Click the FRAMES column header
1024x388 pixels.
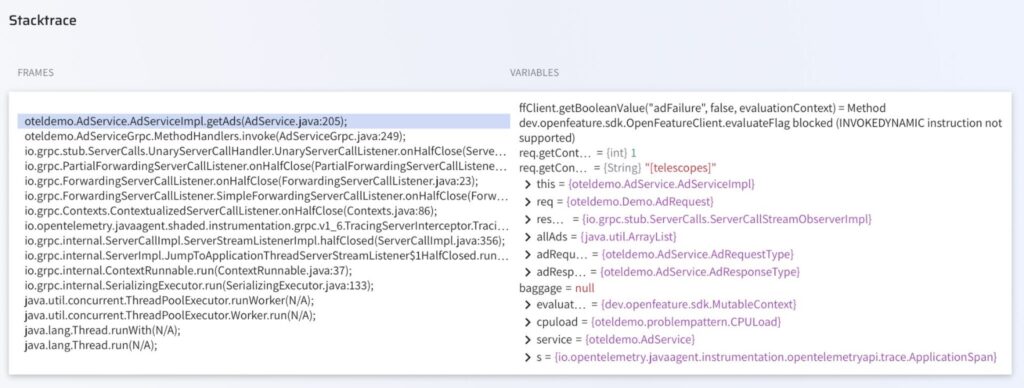35,73
